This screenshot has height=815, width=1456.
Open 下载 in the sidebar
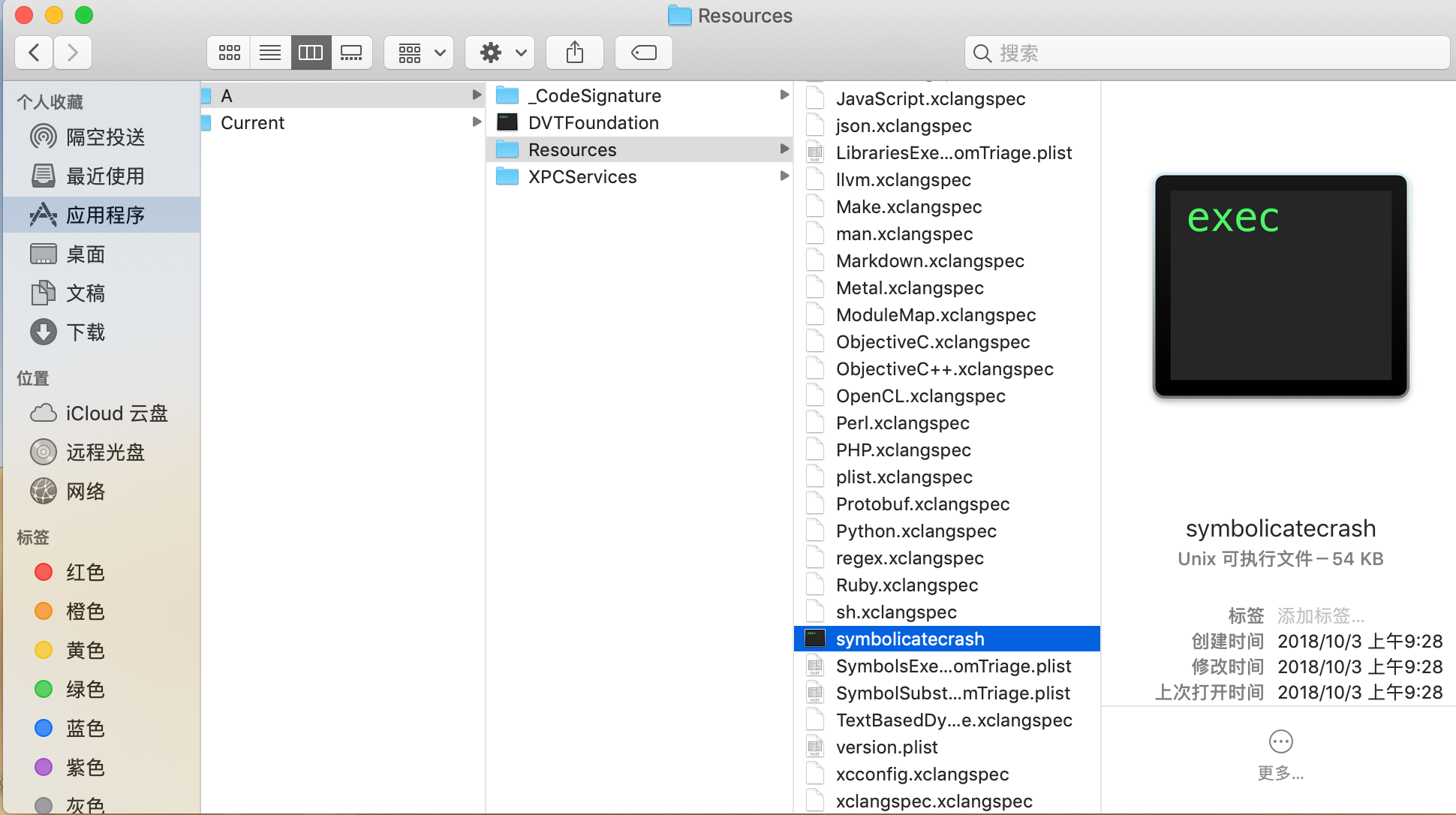click(x=101, y=332)
